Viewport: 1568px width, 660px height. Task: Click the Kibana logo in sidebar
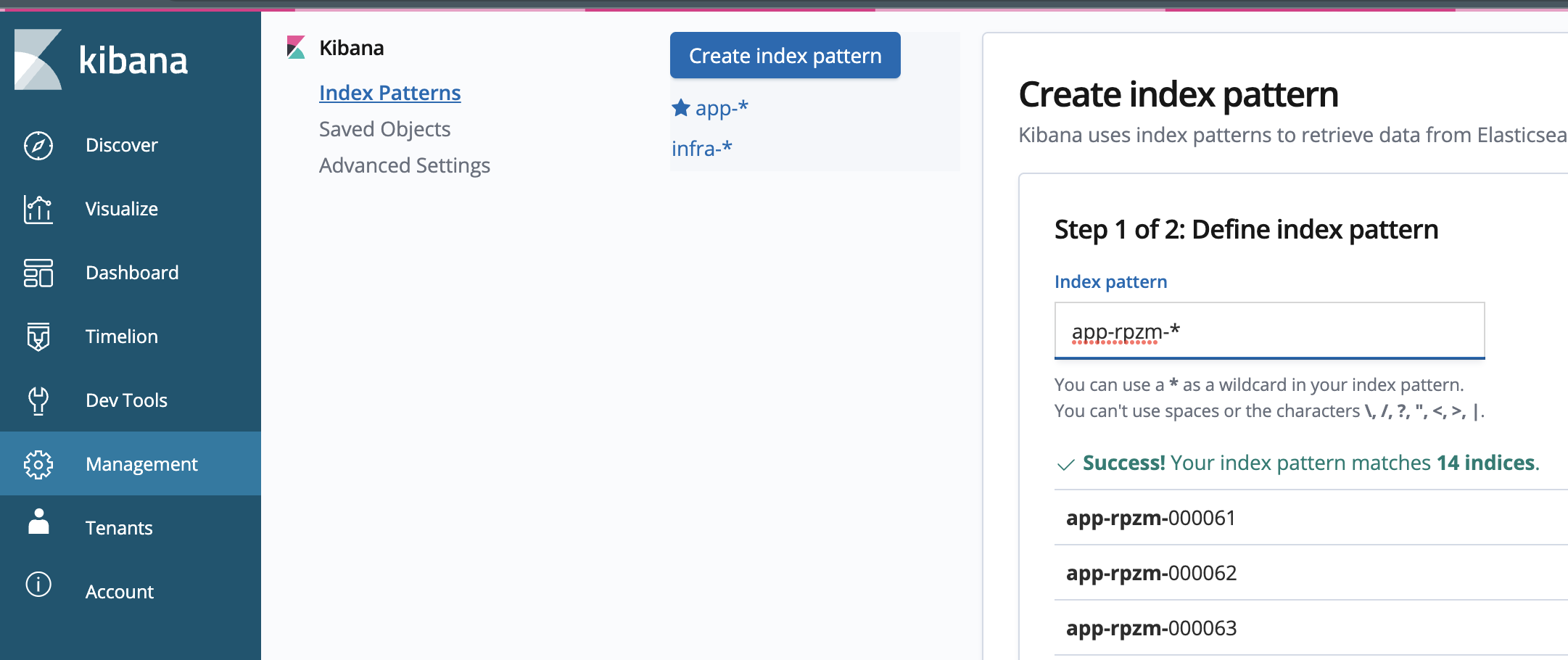[101, 59]
